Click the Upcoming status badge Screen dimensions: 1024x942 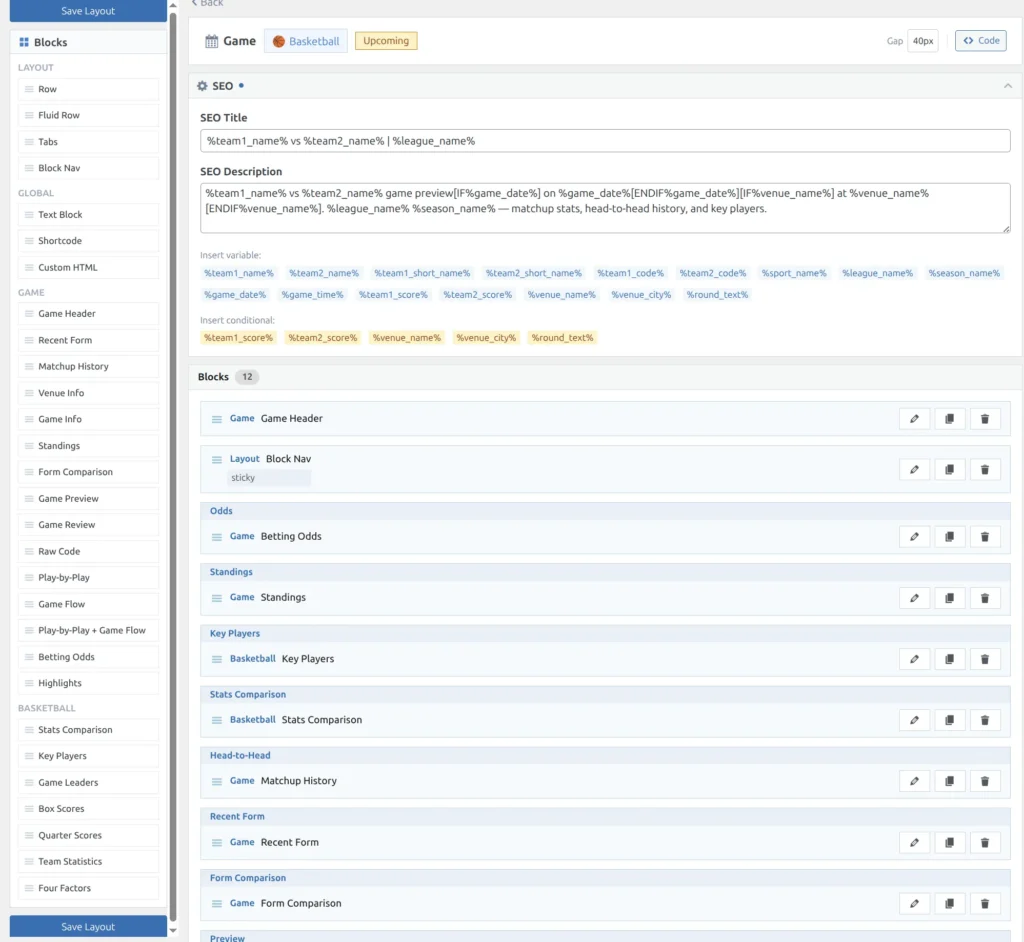[x=386, y=41]
